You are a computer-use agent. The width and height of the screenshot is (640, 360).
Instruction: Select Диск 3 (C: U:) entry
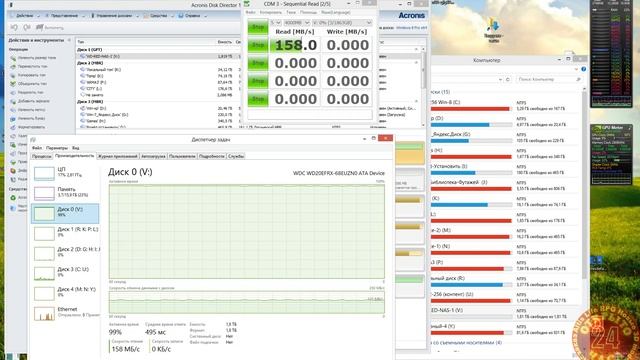click(x=65, y=273)
